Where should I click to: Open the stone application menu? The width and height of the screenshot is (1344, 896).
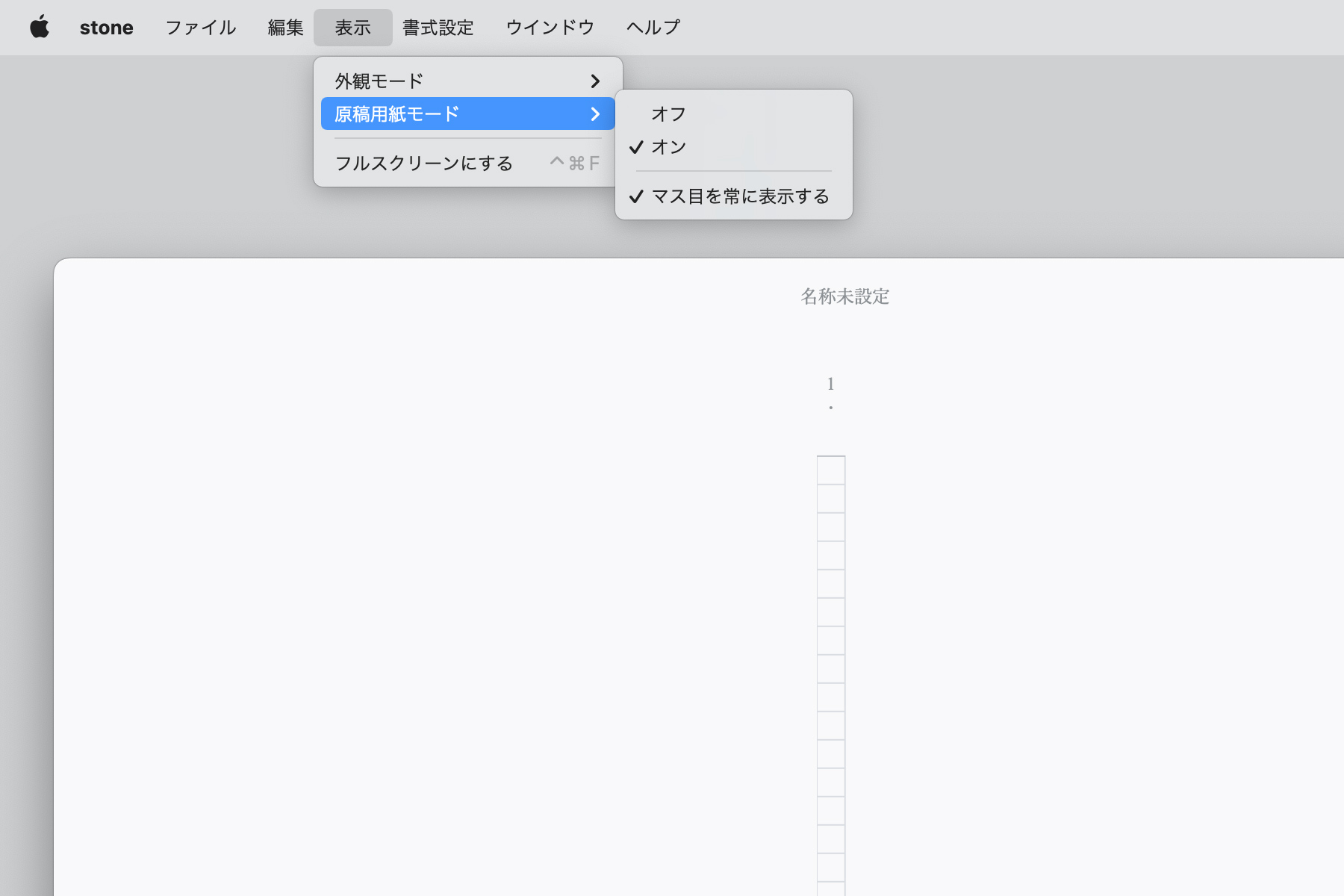(106, 28)
